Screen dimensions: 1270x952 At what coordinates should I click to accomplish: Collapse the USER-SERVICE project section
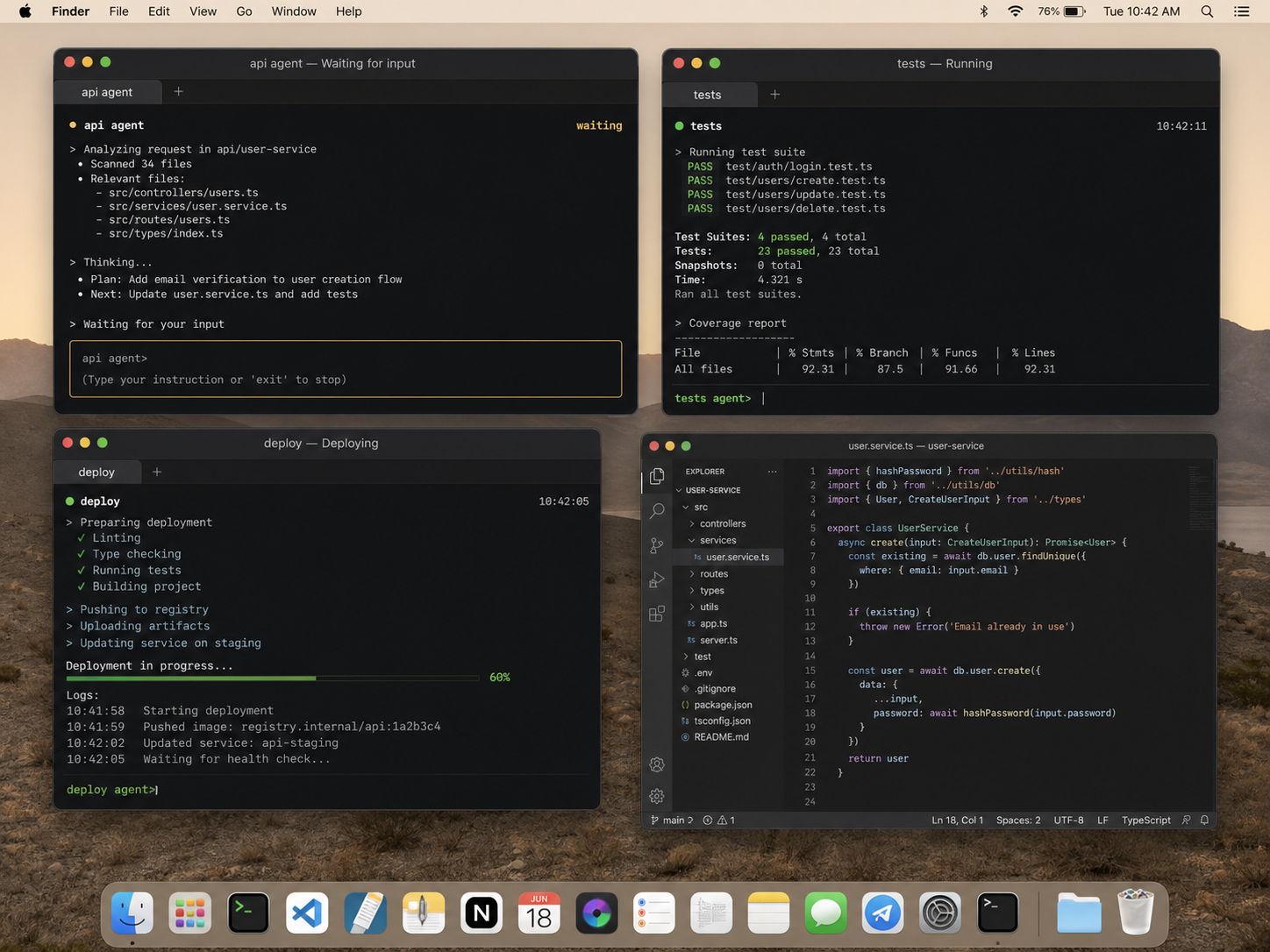[x=679, y=491]
